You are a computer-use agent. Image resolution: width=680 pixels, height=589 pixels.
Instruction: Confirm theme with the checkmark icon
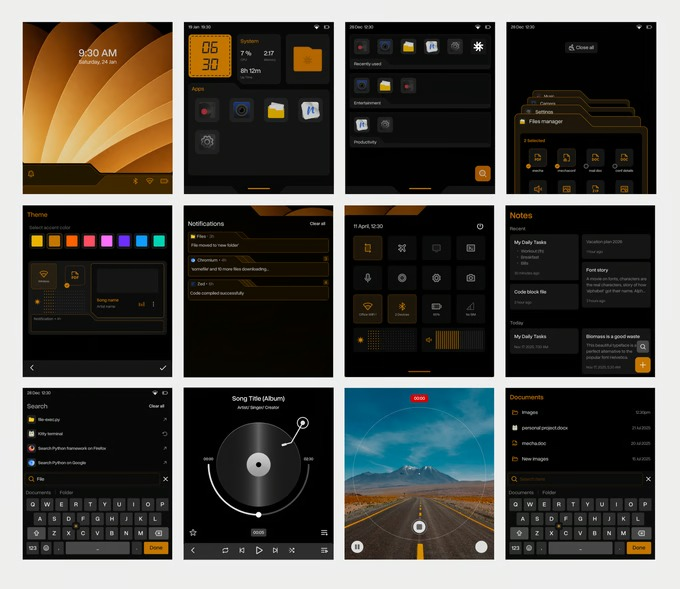click(163, 368)
